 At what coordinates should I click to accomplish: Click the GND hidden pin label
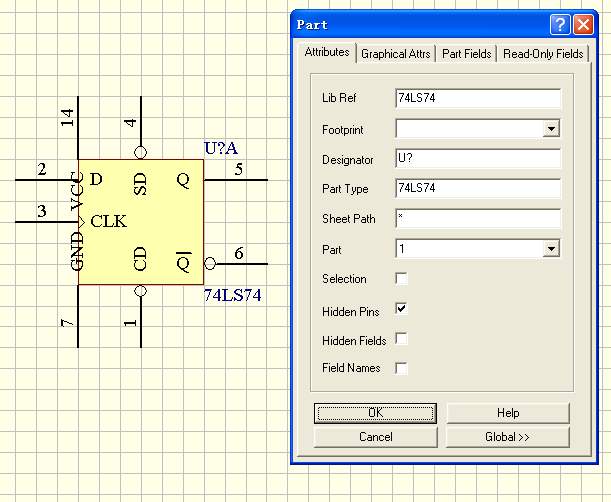coord(77,251)
